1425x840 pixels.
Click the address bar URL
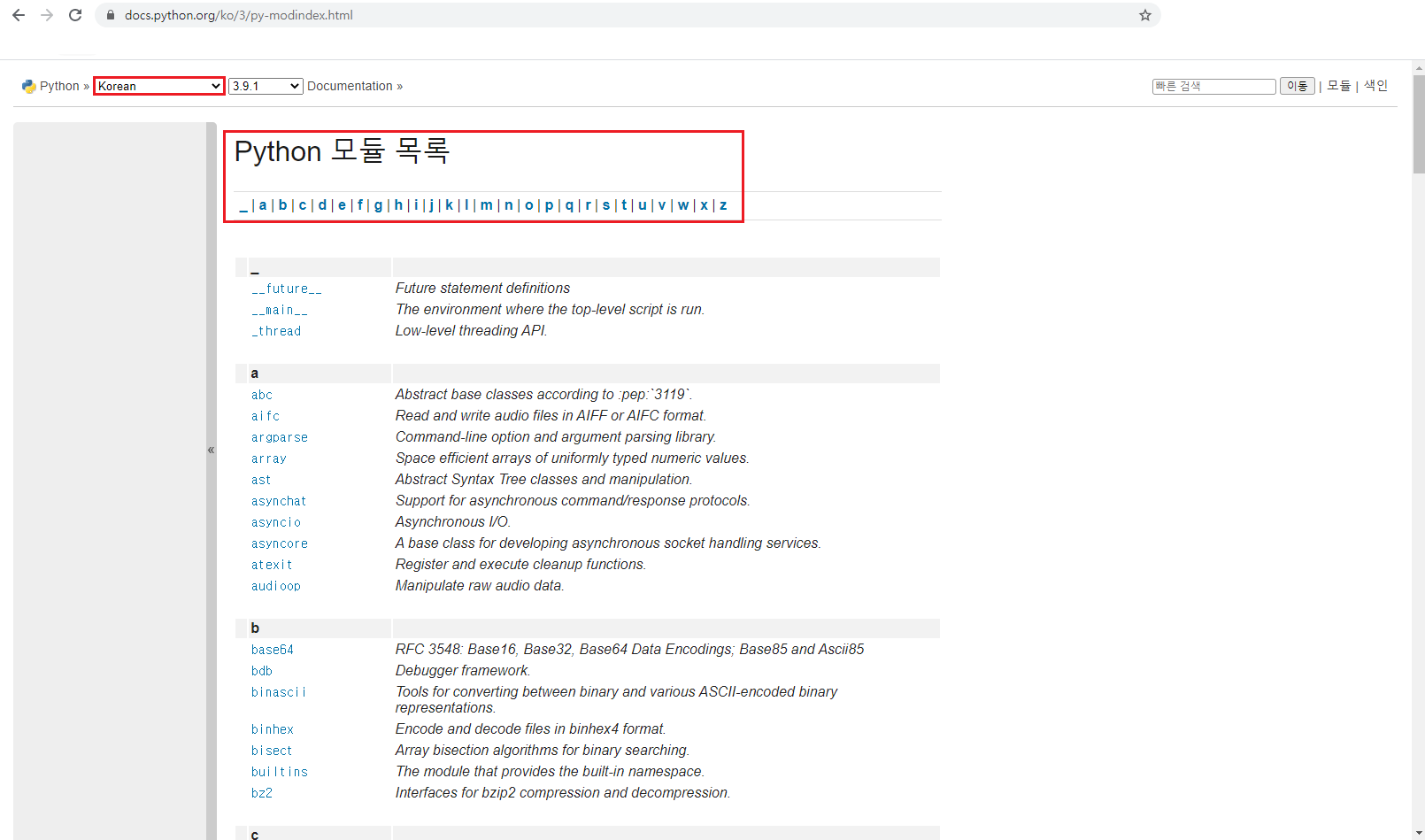point(239,15)
